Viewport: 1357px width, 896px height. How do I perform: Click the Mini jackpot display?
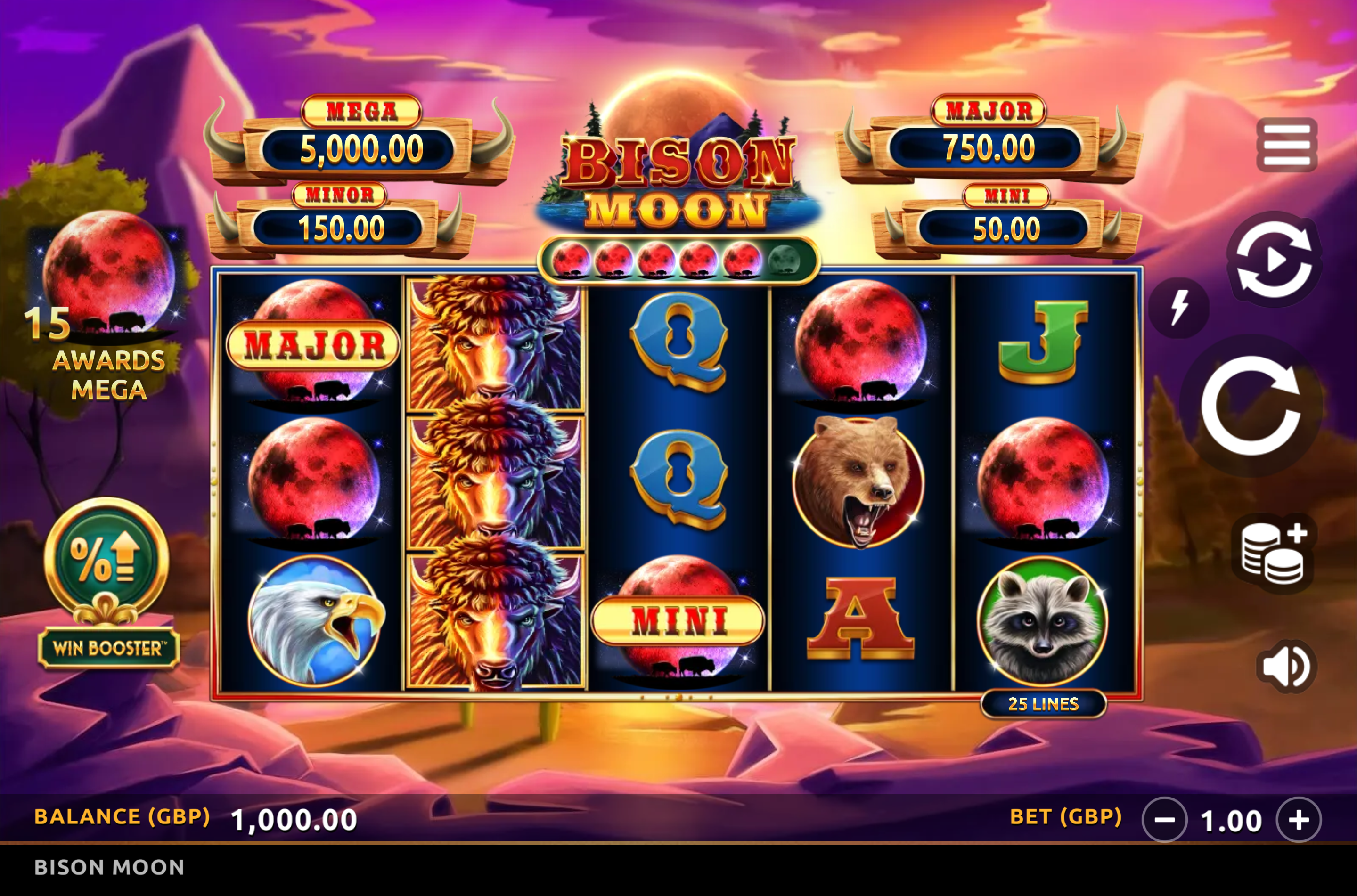pyautogui.click(x=1007, y=222)
